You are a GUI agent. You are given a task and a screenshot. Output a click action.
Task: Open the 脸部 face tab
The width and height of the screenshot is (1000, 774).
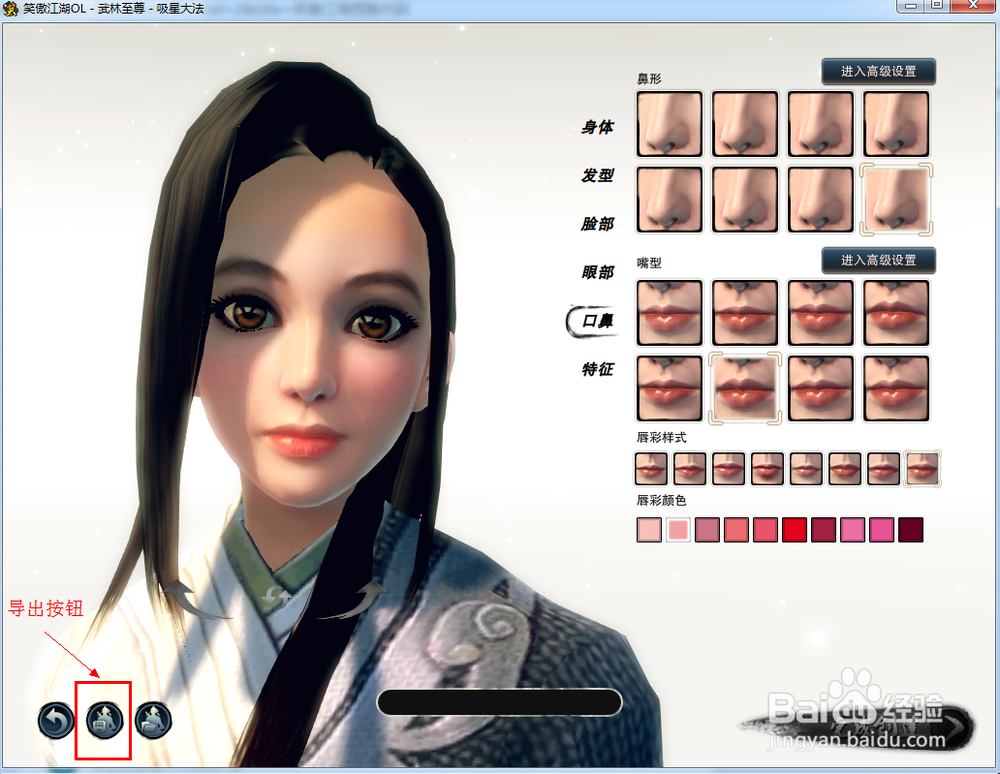[x=597, y=224]
